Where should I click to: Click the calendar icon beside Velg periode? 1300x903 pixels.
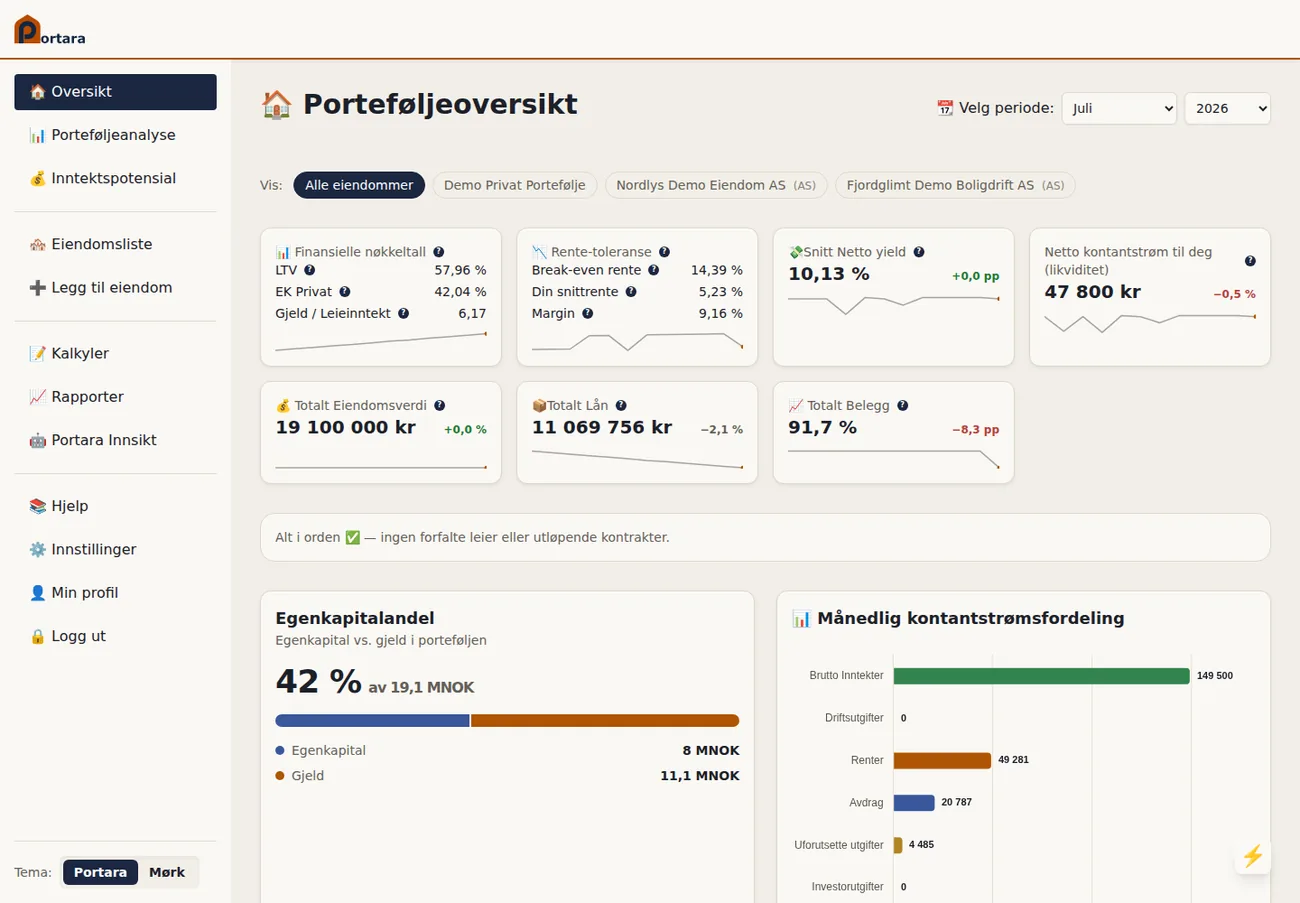[945, 108]
